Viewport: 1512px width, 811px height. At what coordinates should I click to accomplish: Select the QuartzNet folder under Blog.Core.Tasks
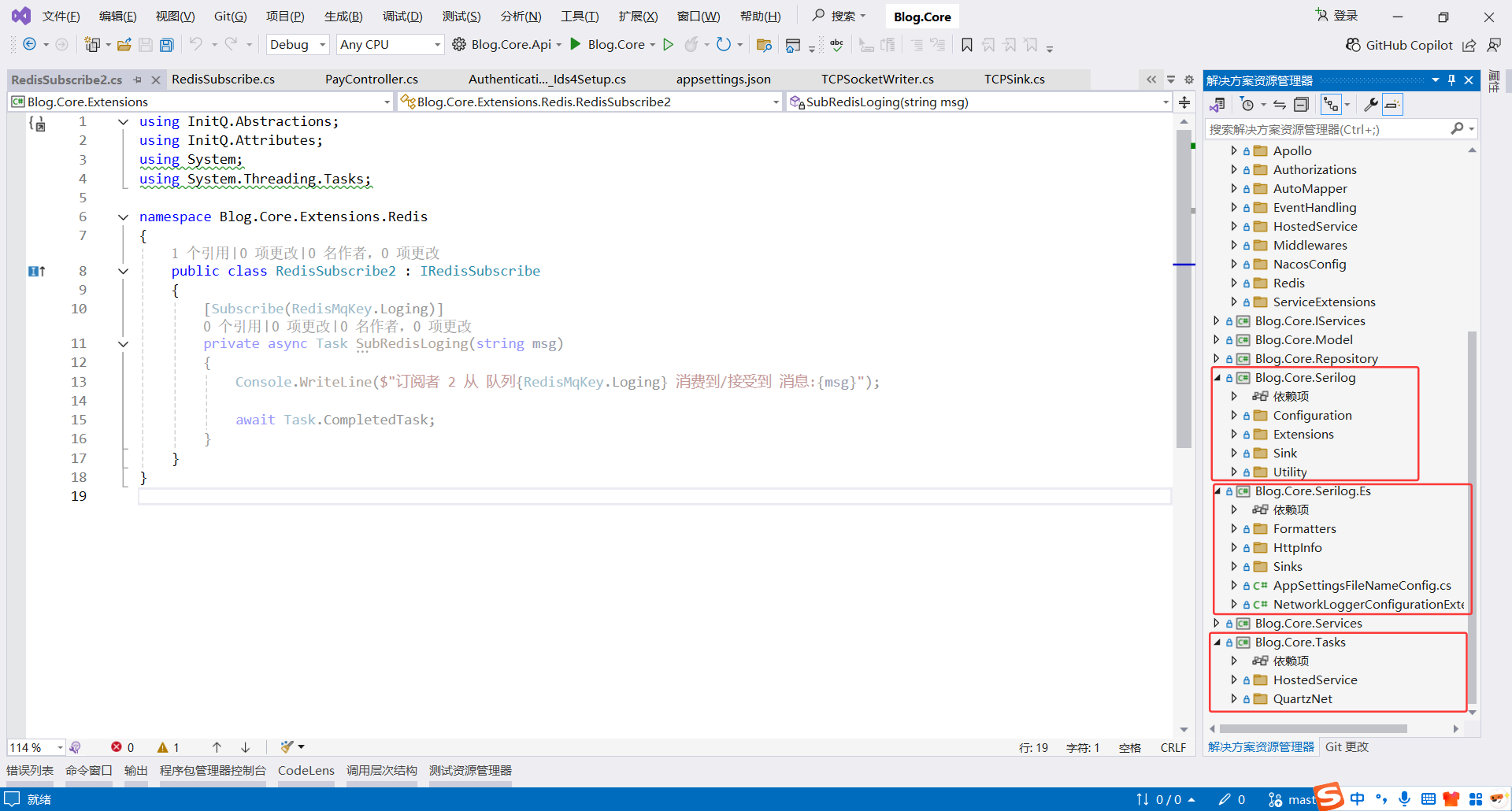[1303, 699]
